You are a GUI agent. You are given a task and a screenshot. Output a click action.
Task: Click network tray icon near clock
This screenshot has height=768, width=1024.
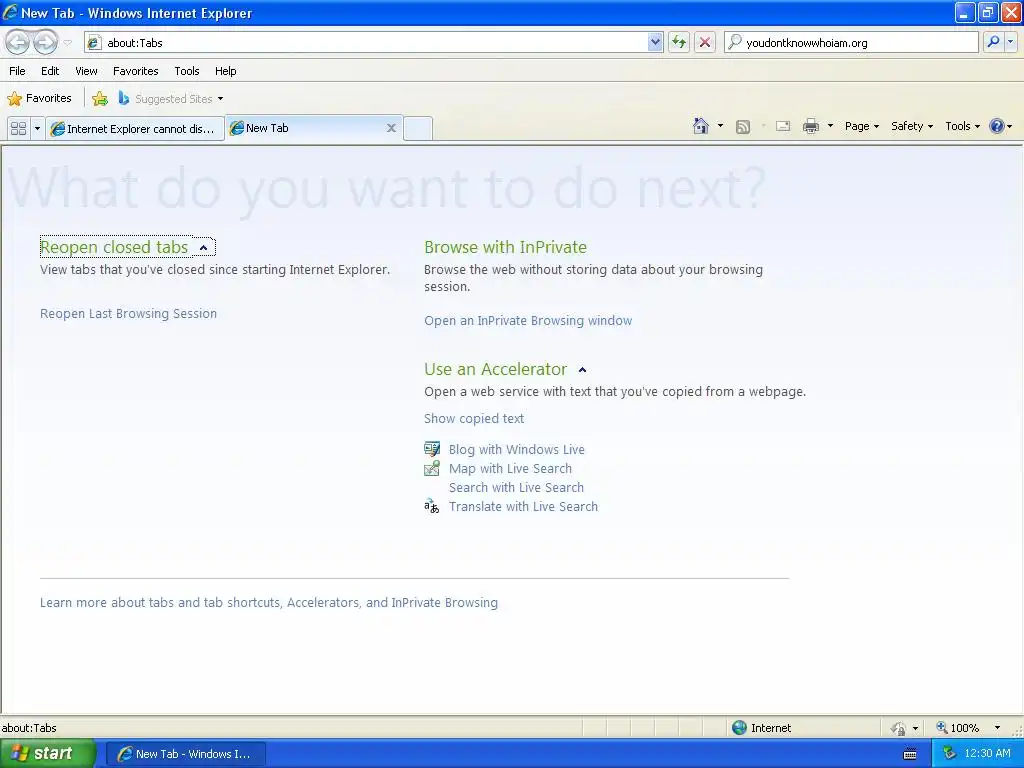[949, 754]
